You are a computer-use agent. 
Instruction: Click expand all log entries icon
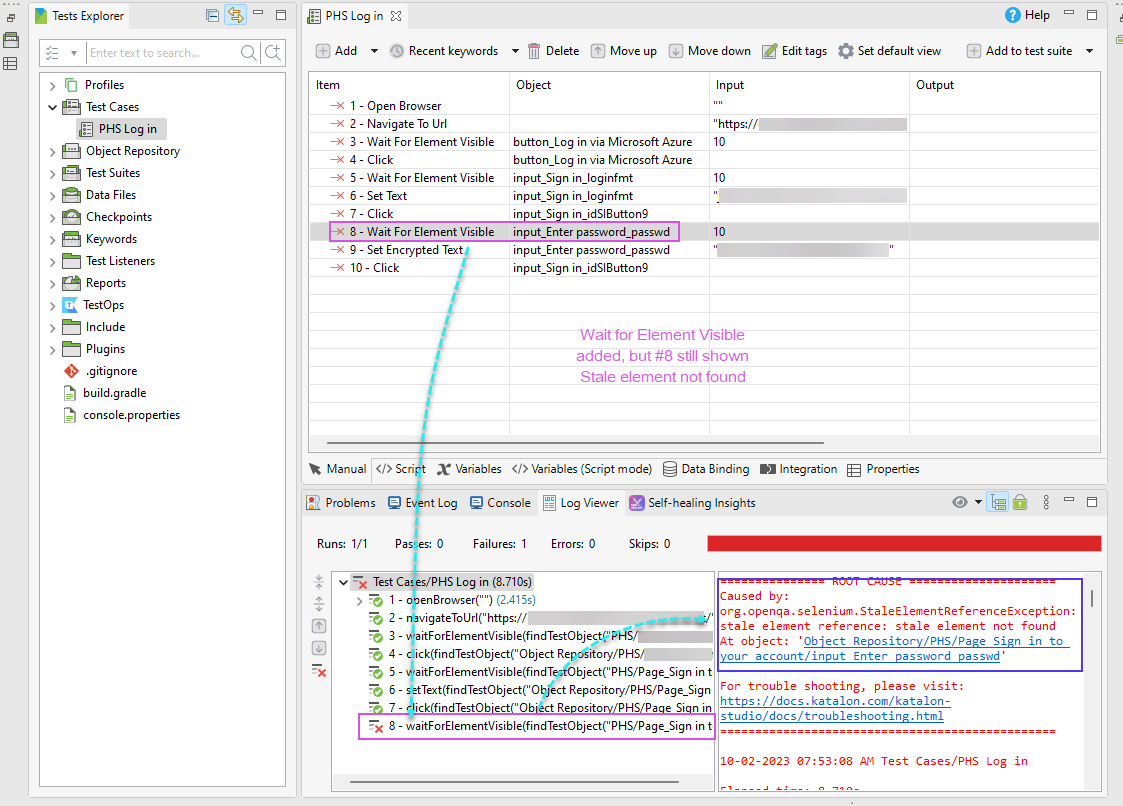click(x=319, y=604)
